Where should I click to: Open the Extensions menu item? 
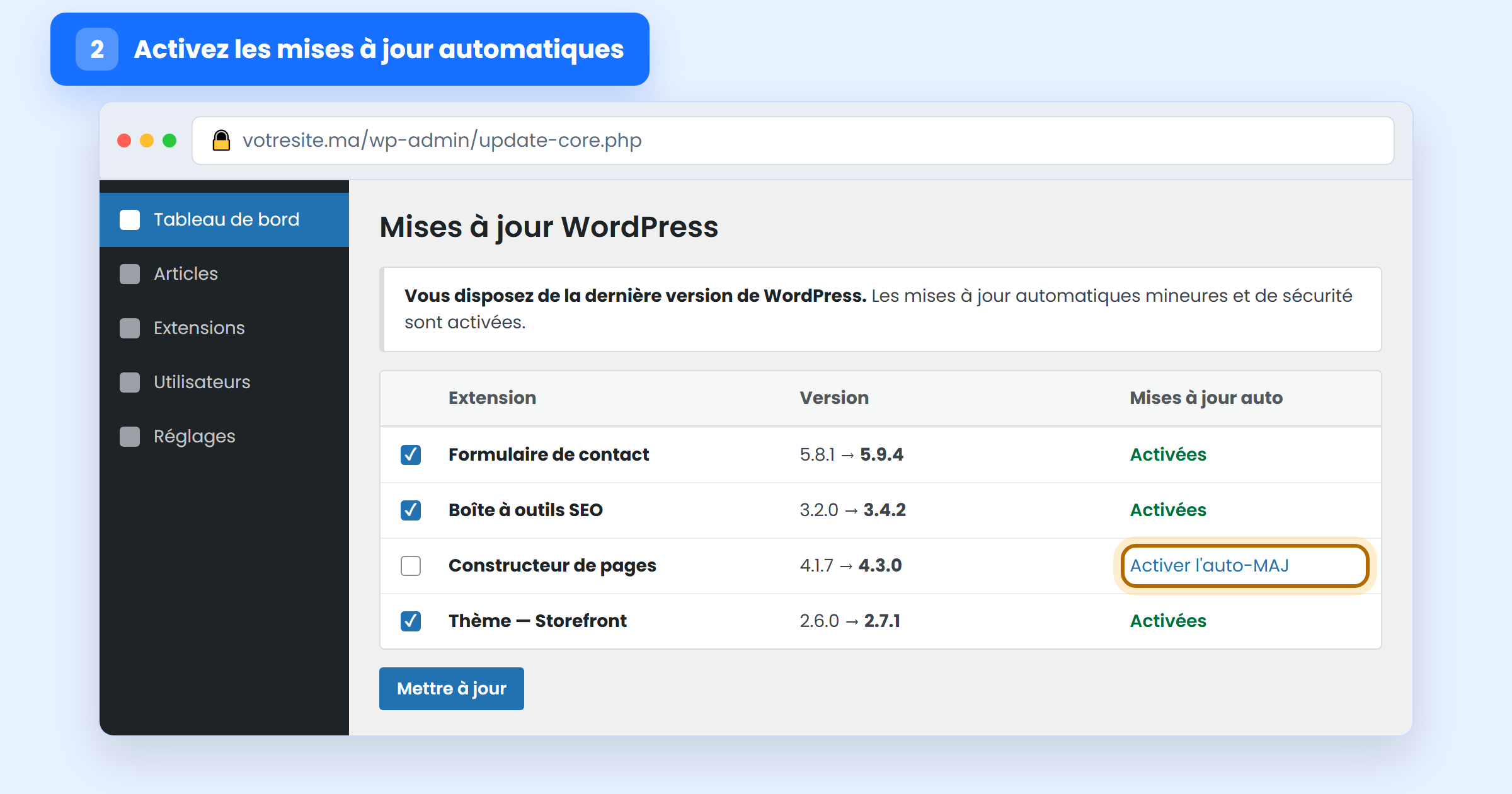[x=224, y=328]
